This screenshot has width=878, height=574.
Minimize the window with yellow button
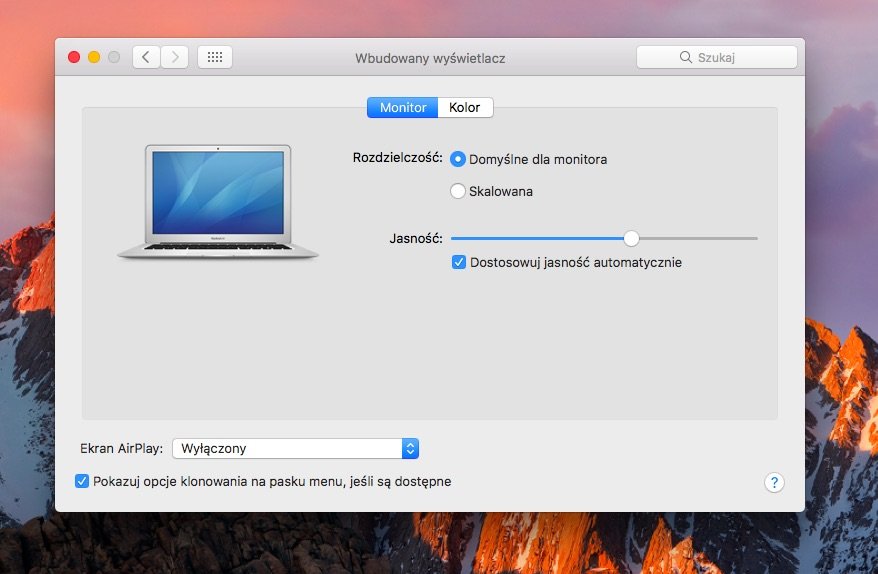pyautogui.click(x=94, y=57)
